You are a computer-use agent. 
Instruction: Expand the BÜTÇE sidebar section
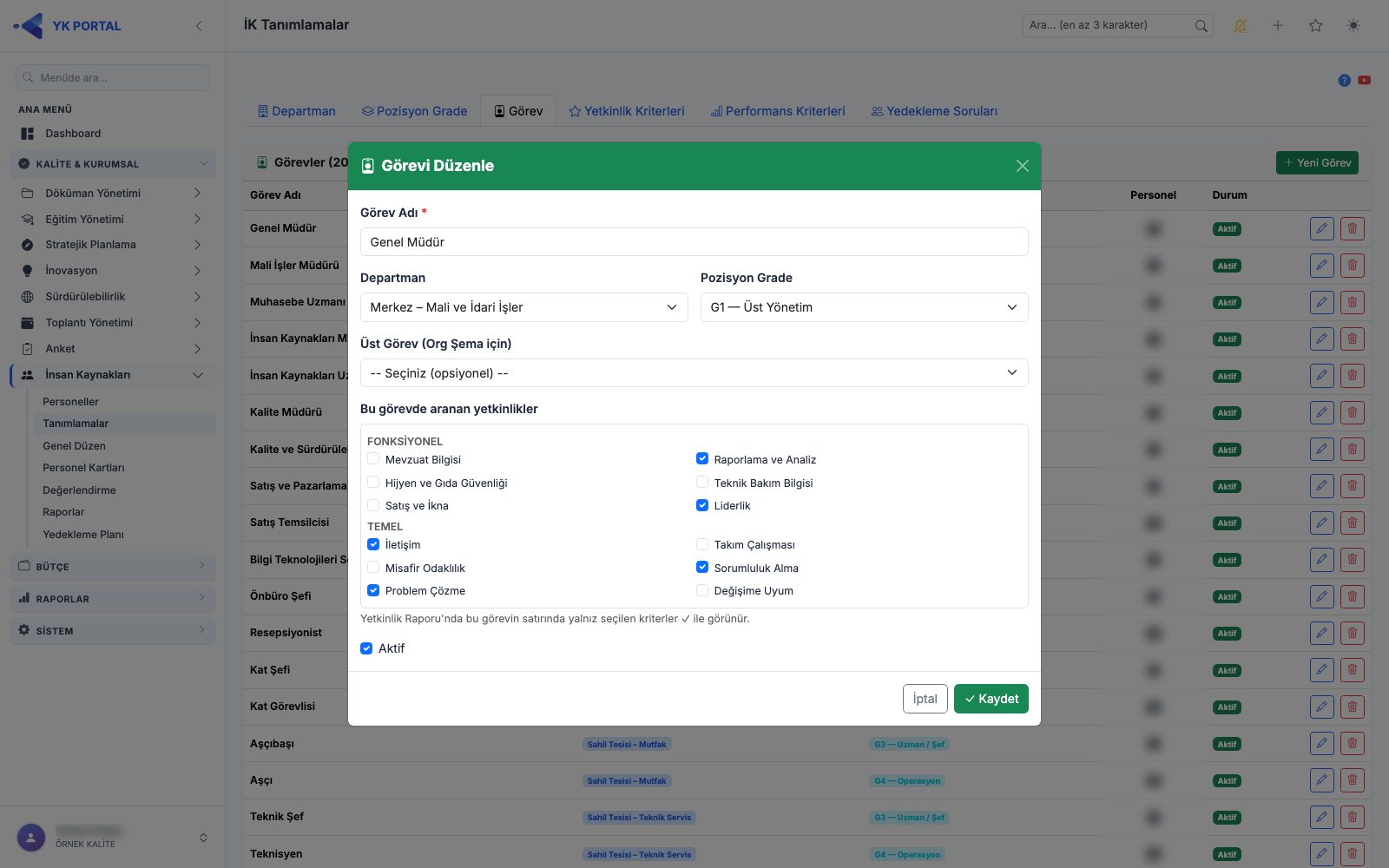[115, 566]
